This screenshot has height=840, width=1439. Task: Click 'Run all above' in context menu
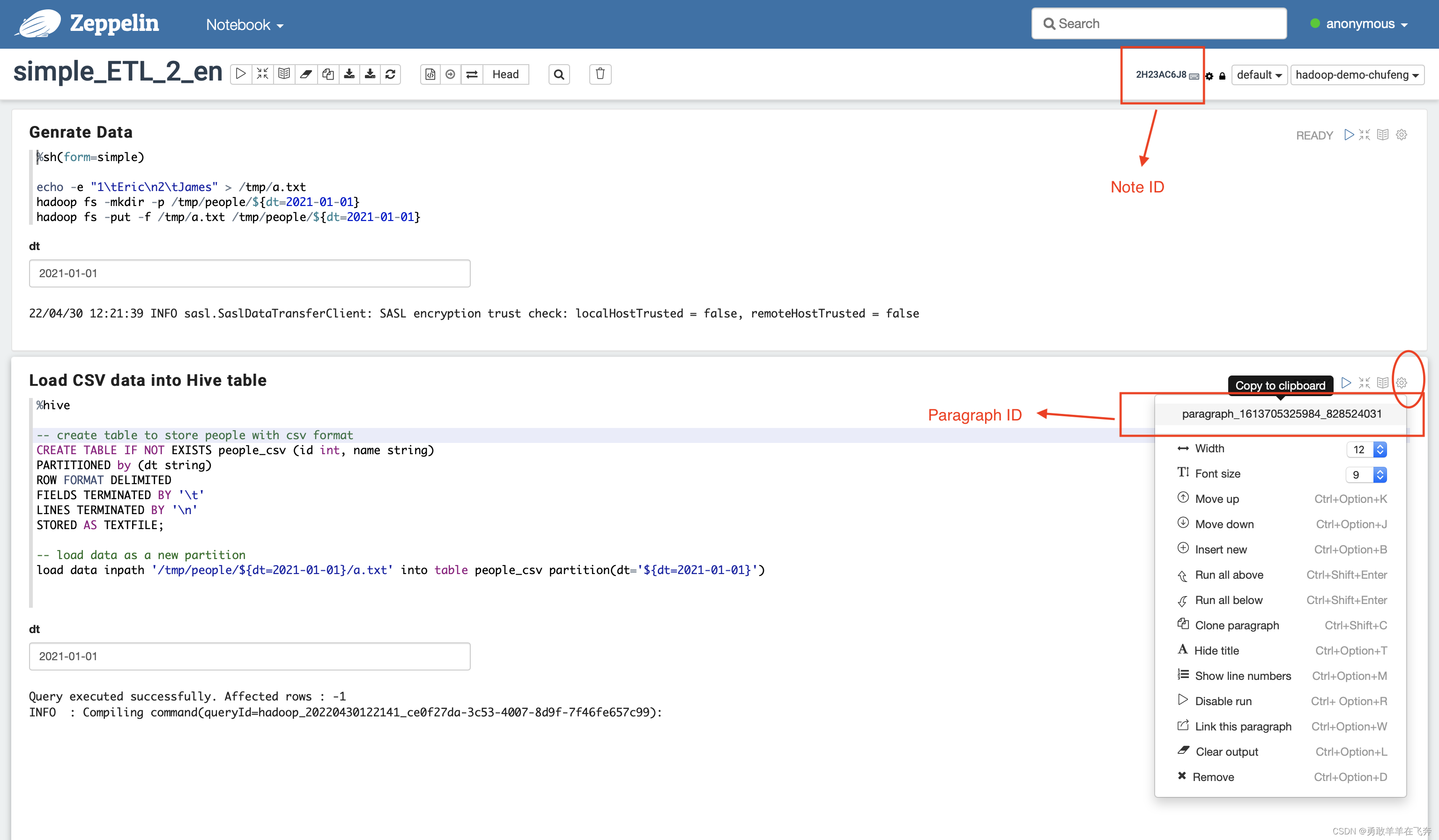coord(1228,574)
